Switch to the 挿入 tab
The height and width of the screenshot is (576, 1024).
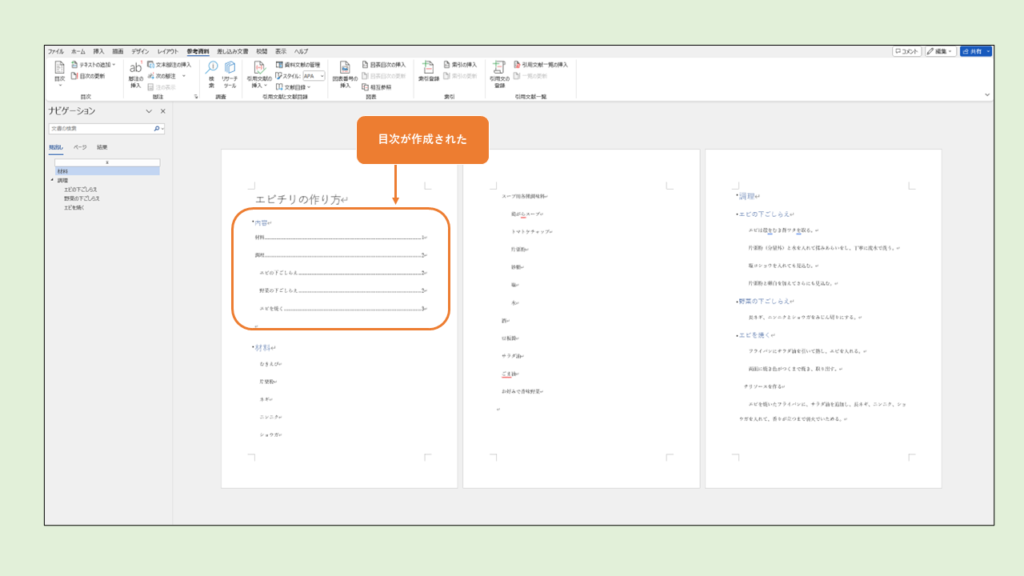[x=99, y=51]
